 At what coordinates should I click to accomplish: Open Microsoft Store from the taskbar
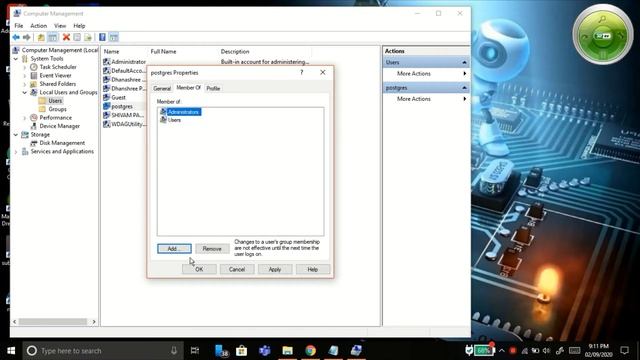242,351
